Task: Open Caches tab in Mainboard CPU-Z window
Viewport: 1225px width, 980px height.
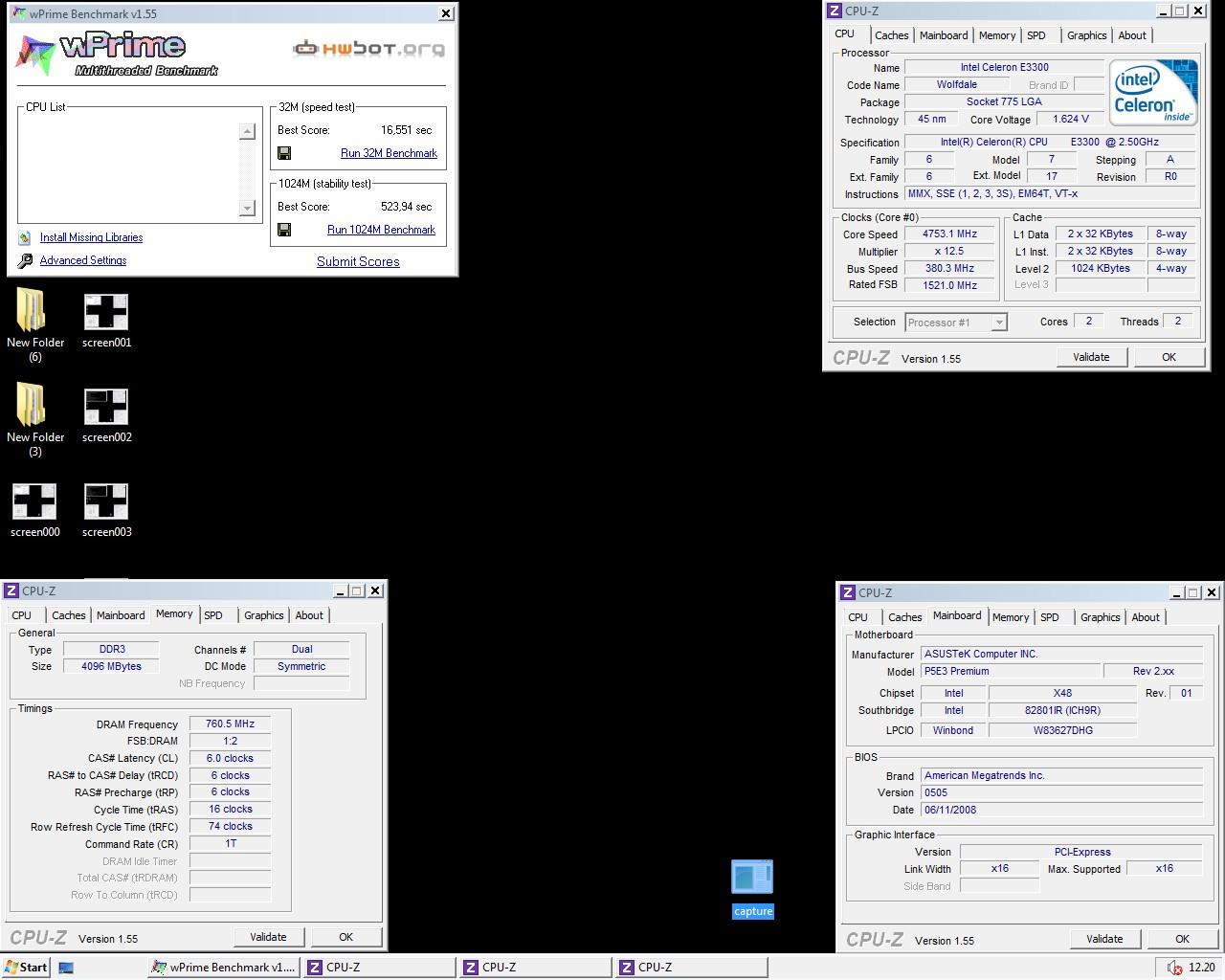Action: (x=904, y=617)
